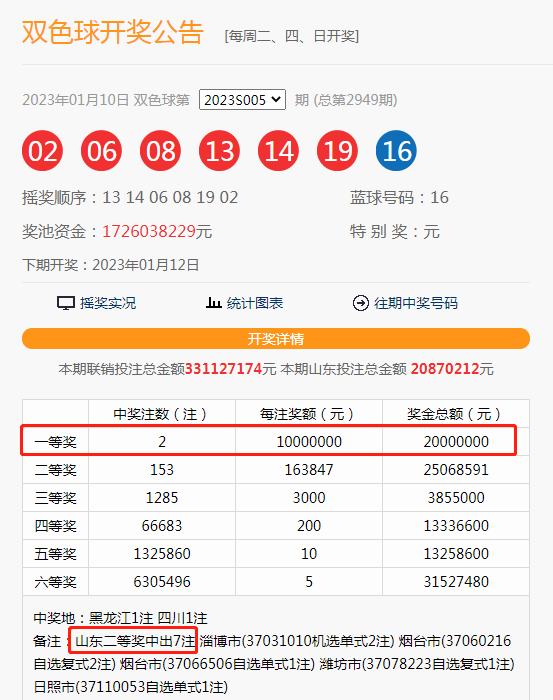The height and width of the screenshot is (700, 553).
Task: Select red ball number 13
Action: tap(219, 150)
